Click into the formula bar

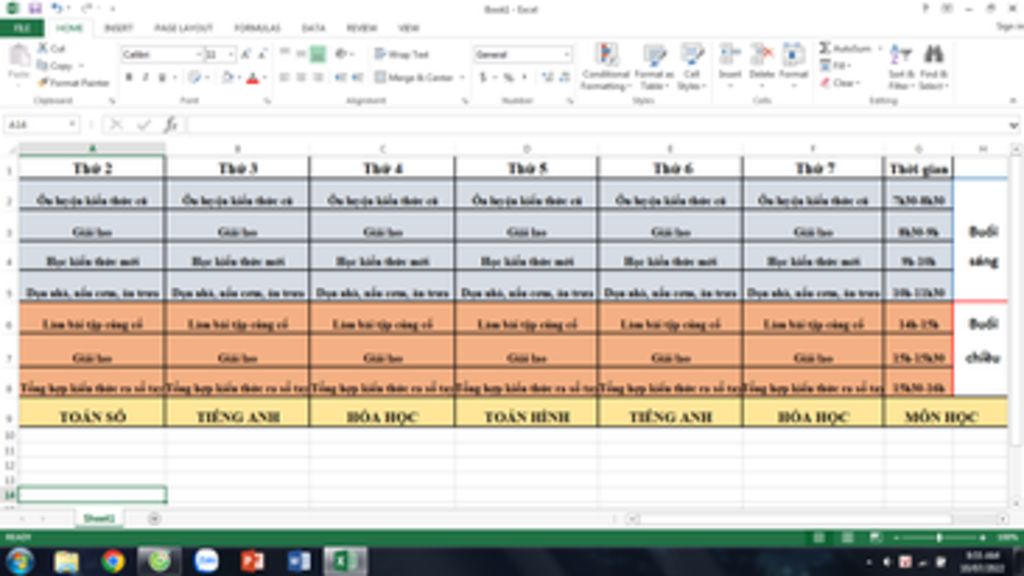[596, 125]
